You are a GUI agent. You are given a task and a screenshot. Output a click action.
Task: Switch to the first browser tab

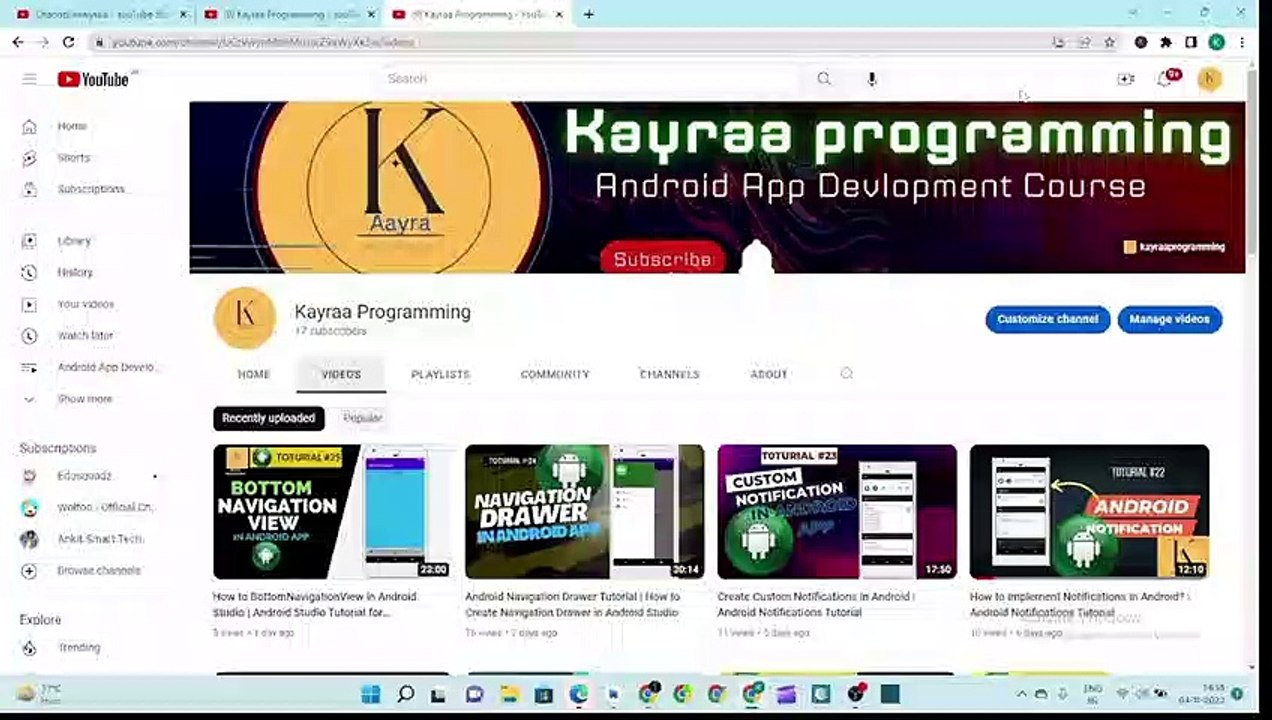coord(99,14)
